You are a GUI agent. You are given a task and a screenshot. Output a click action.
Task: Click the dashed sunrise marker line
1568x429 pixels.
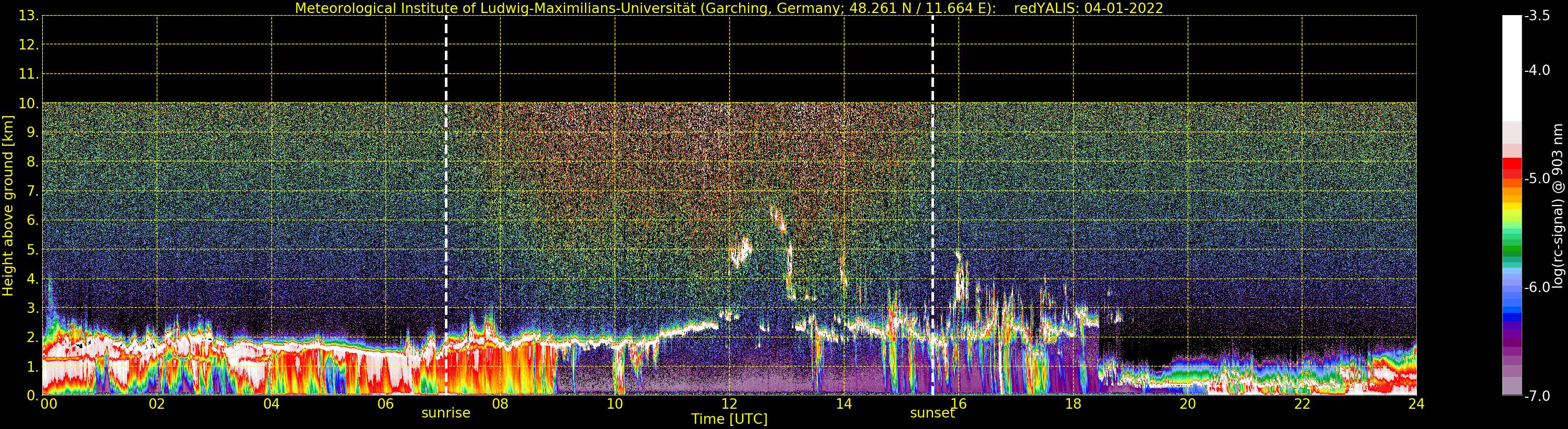(446, 205)
